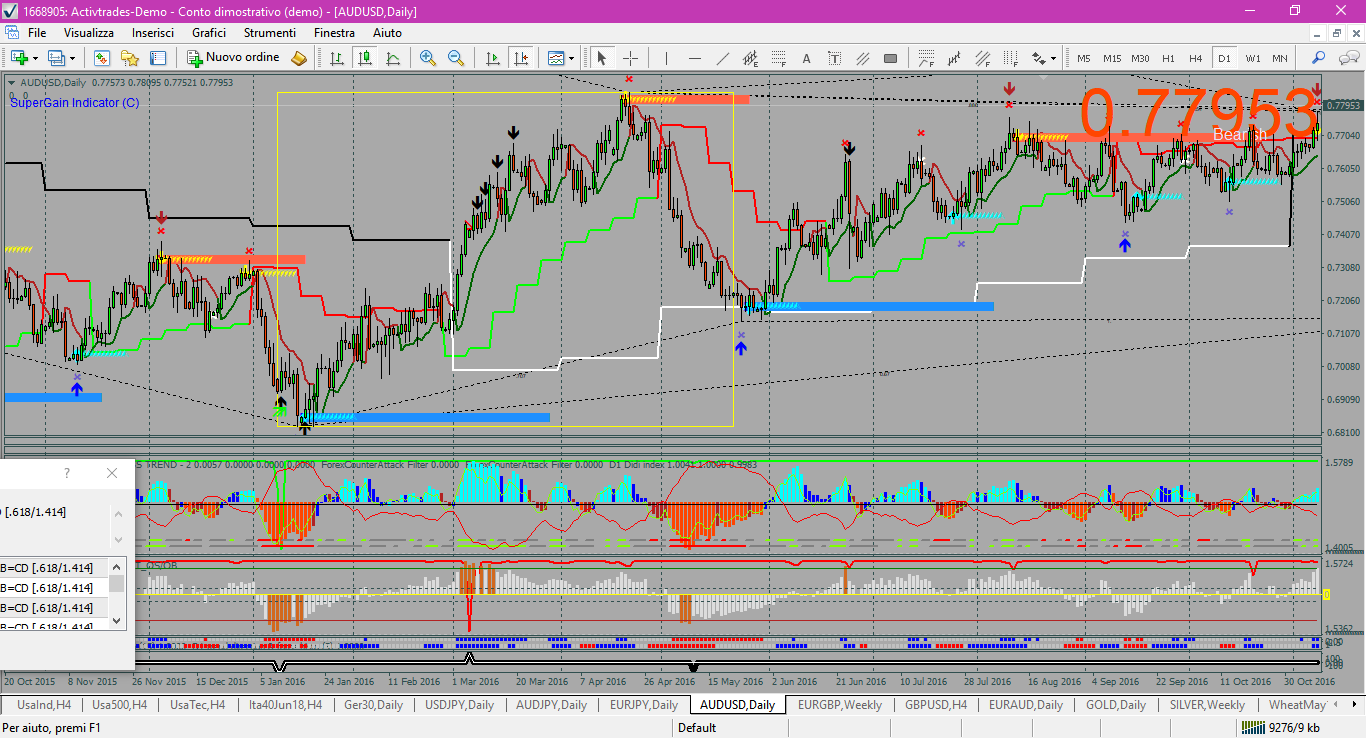The height and width of the screenshot is (738, 1366).
Task: Open a new chart window
Action: [x=19, y=58]
